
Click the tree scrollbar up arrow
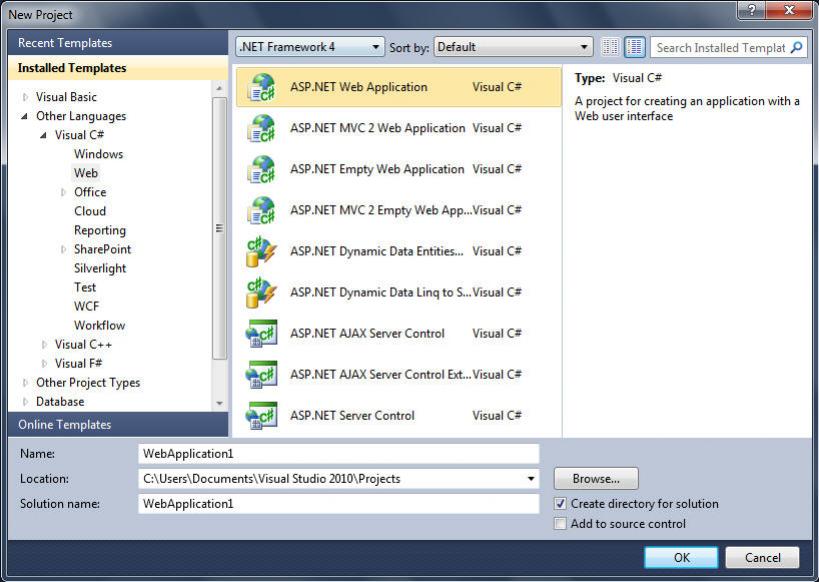[x=219, y=88]
